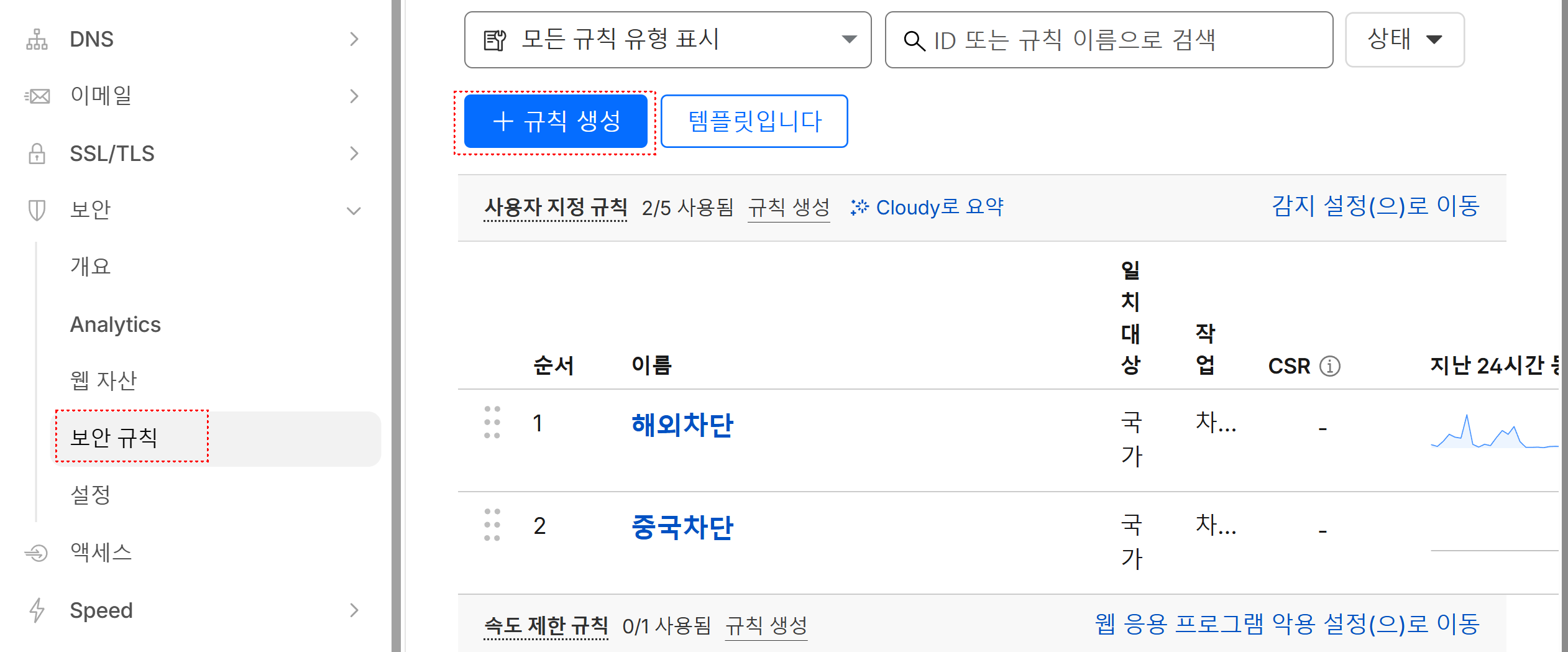Click the ID 또는 규칙 이름 search field
Screen dimensions: 1568x652
[1109, 40]
